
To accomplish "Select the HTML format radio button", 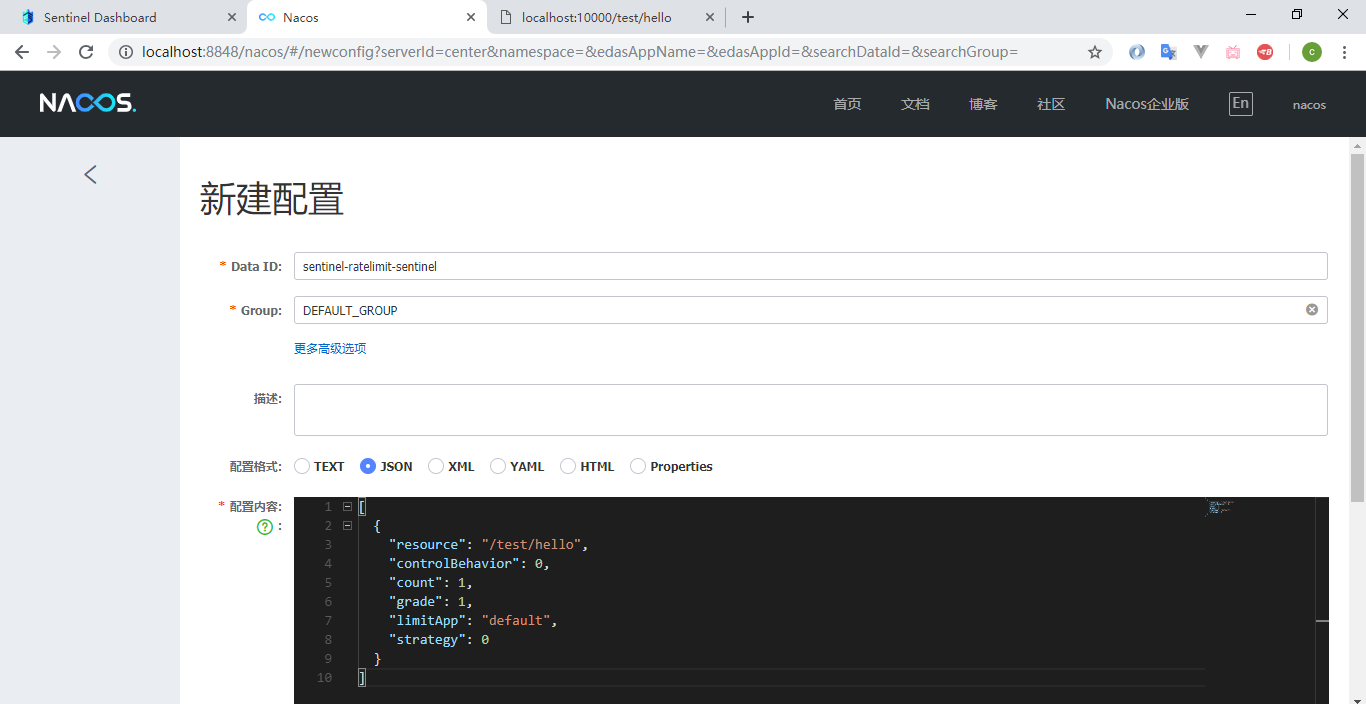I will [x=568, y=466].
